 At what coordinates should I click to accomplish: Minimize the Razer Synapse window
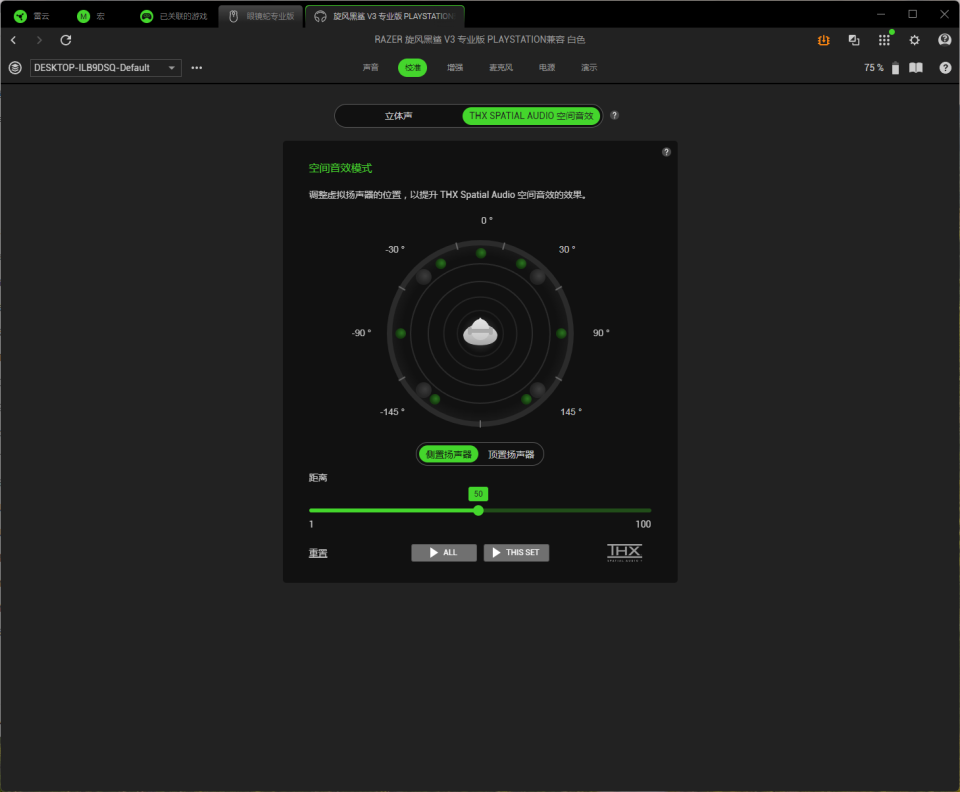point(881,14)
